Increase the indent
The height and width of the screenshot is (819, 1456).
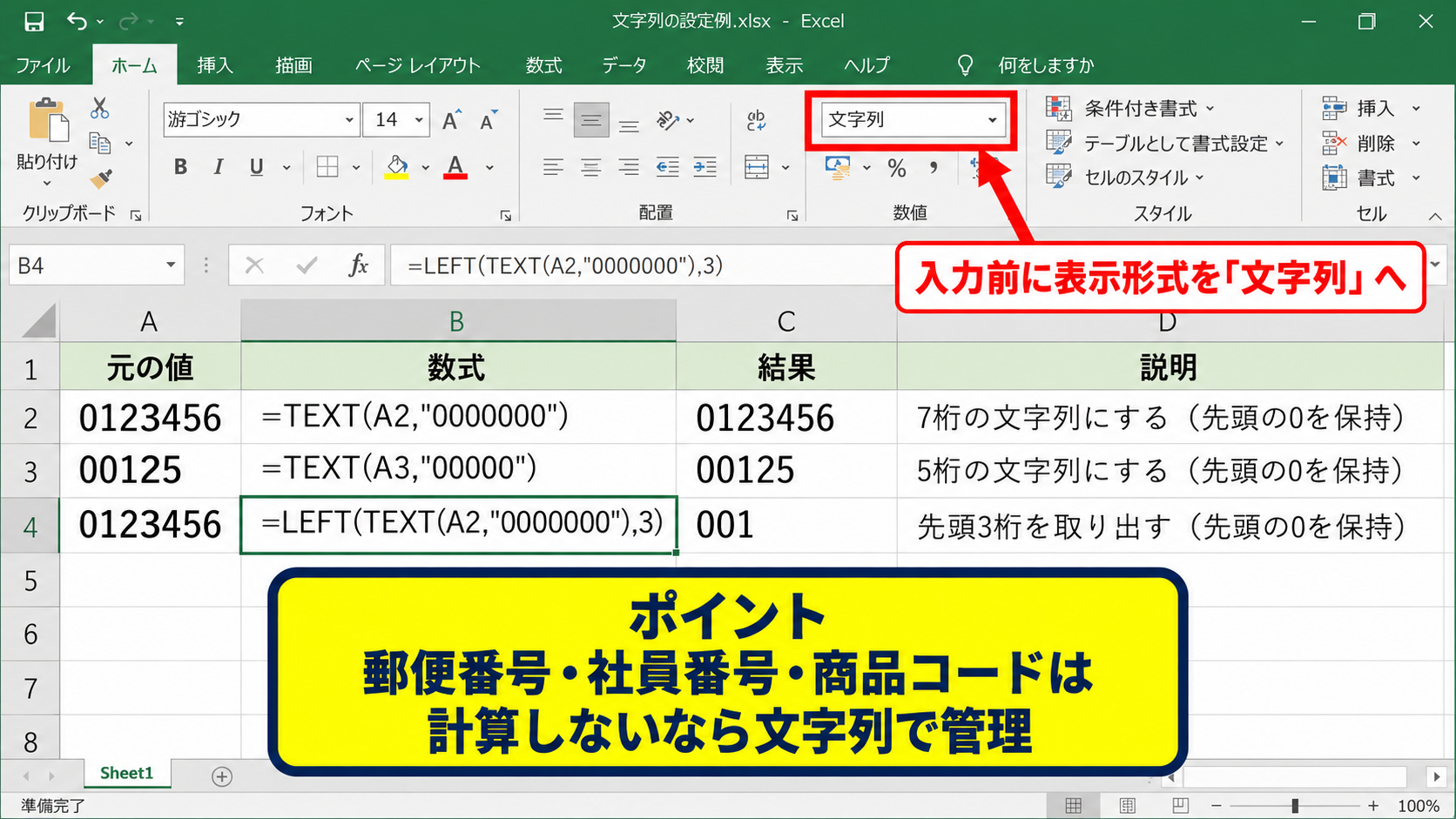click(705, 167)
